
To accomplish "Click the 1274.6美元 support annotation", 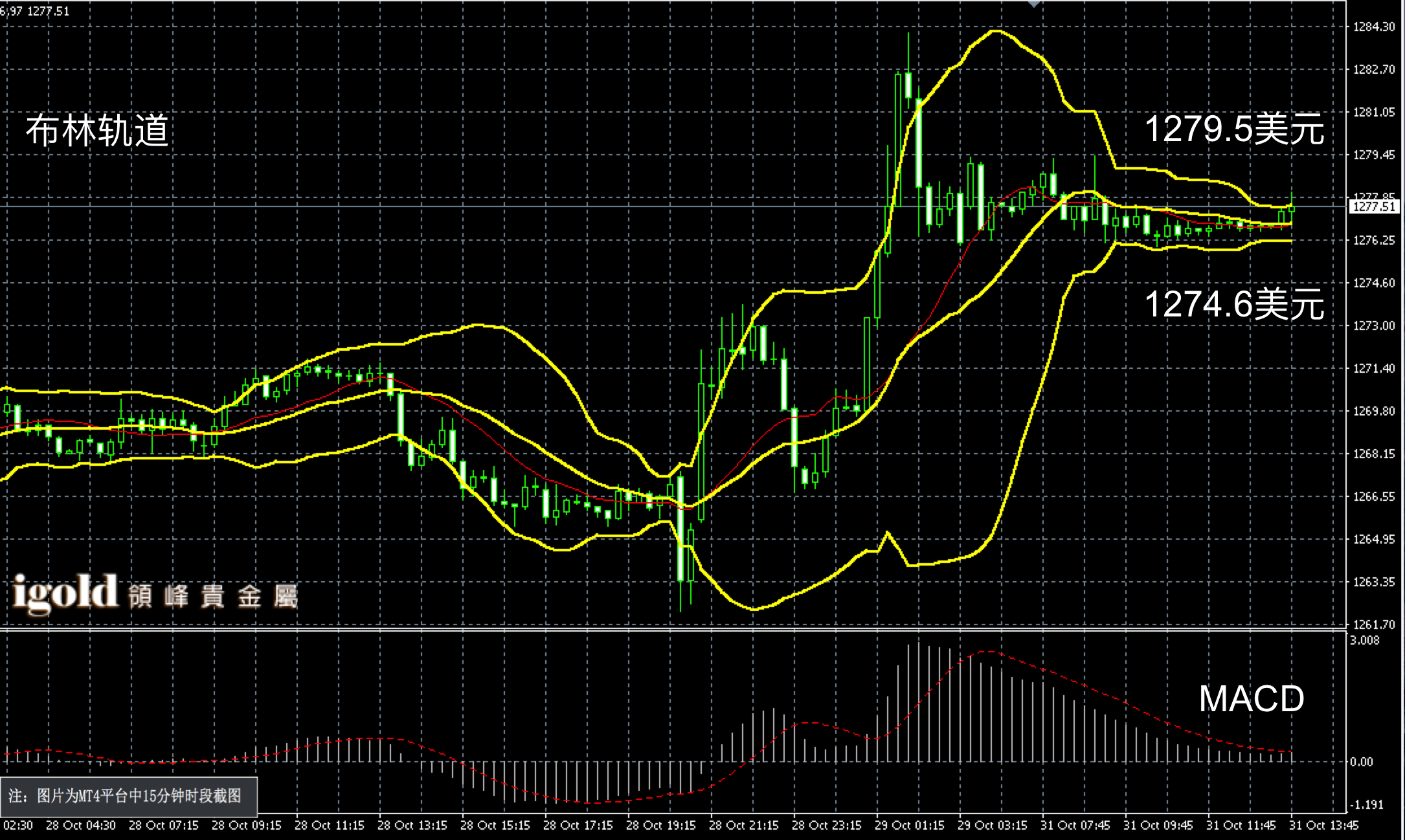I will pos(1234,304).
